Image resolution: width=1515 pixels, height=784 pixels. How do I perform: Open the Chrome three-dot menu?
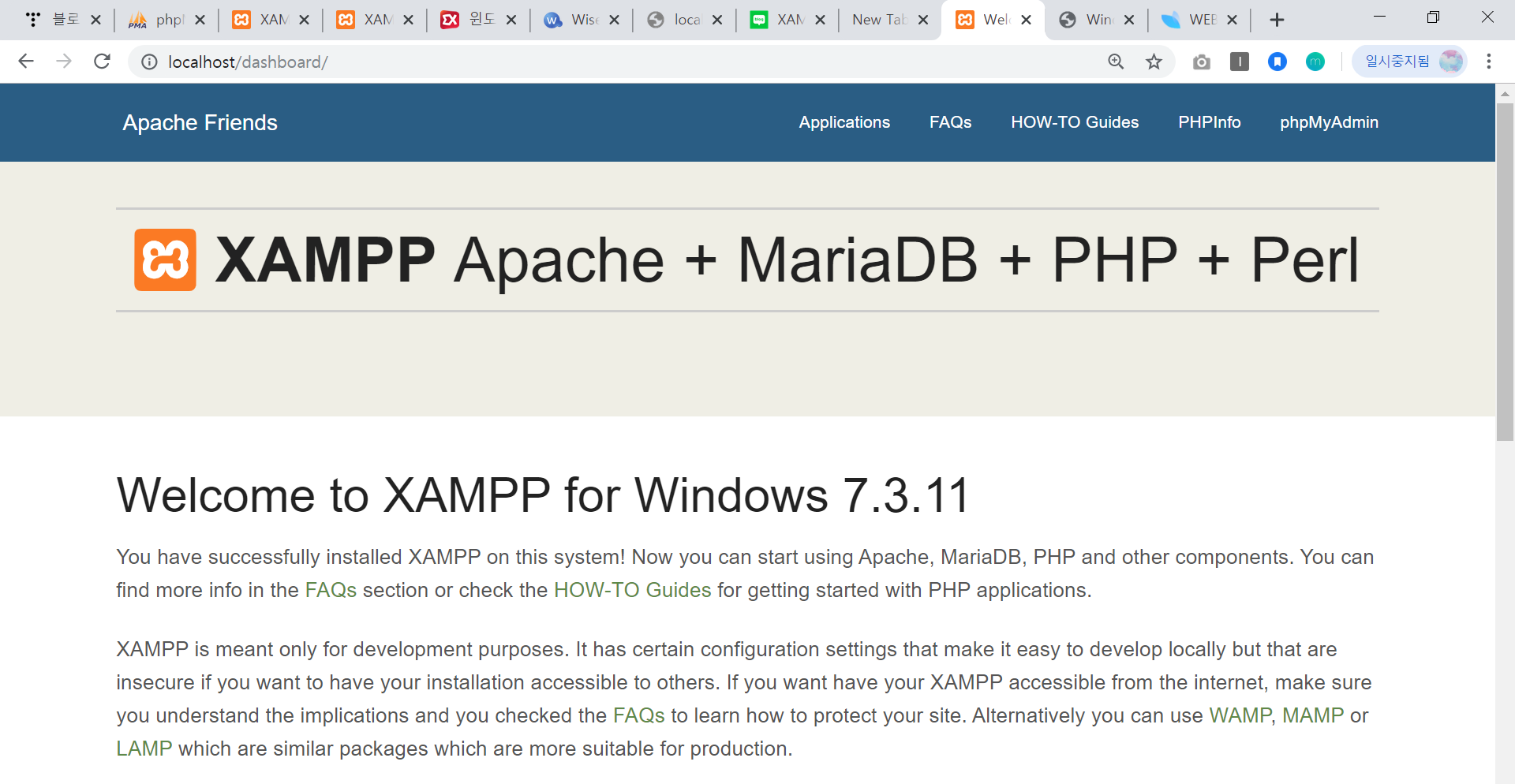click(1489, 62)
